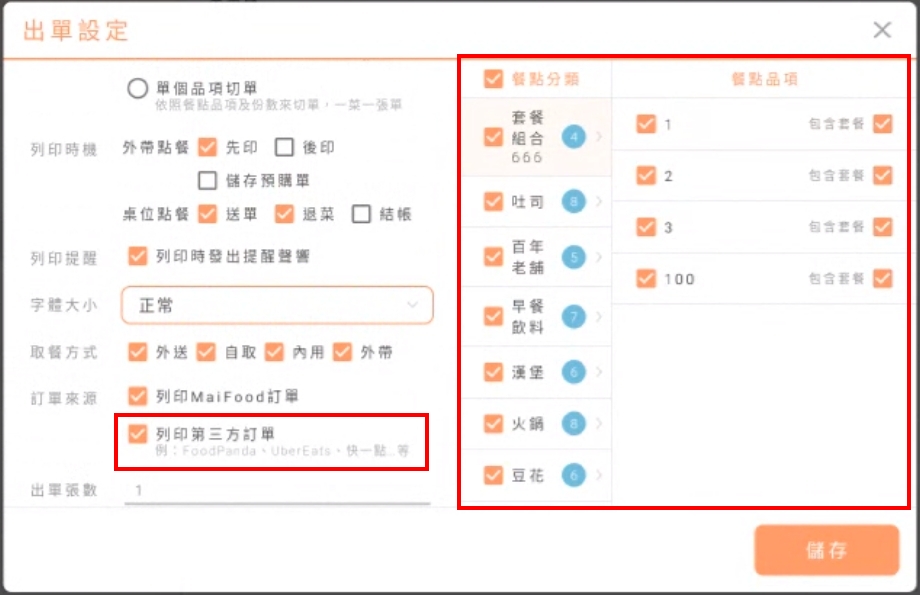Uncheck 包含套餐 for item 100
Screen dimensions: 920x595
click(x=881, y=278)
